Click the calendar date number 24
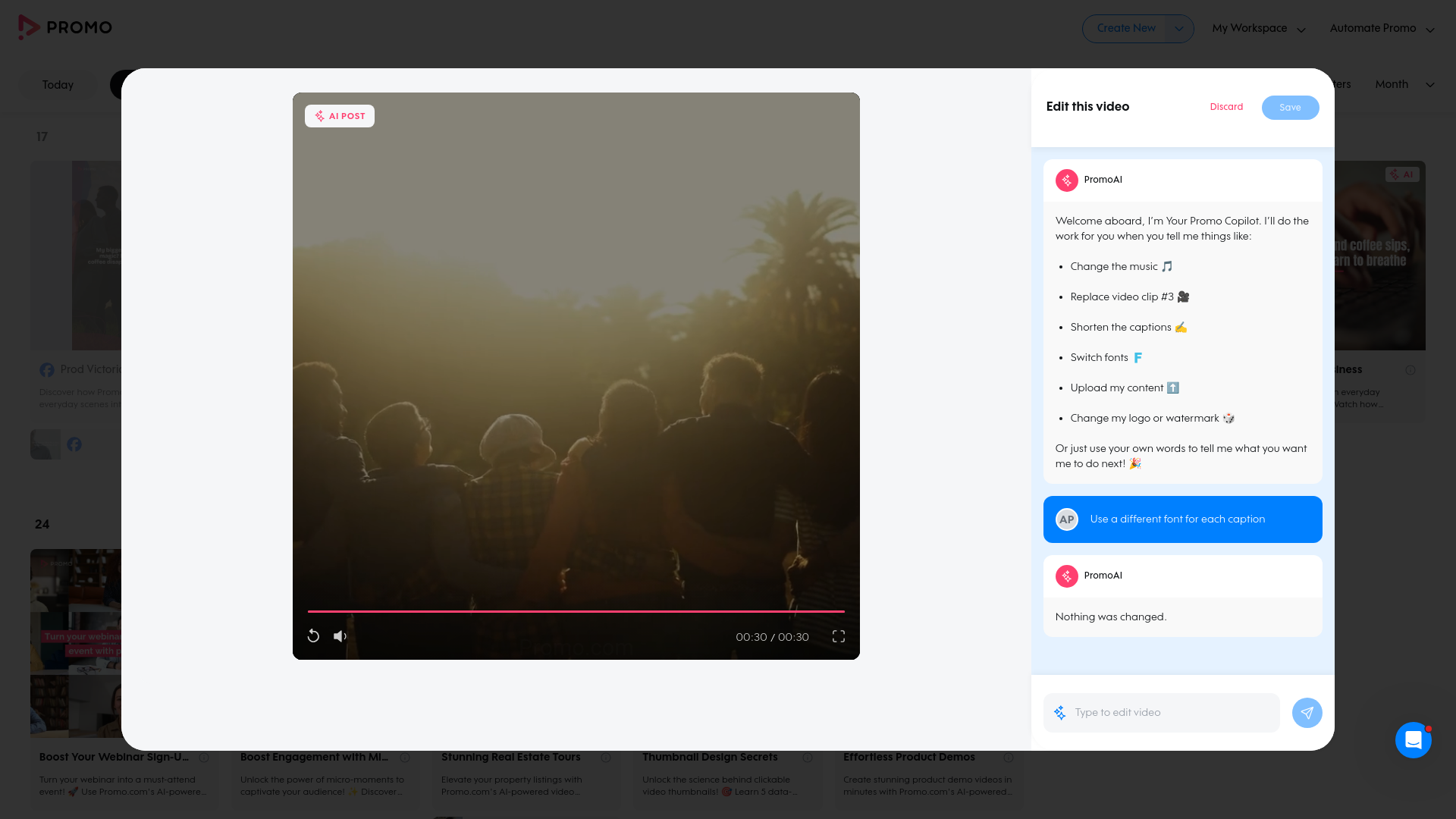This screenshot has height=819, width=1456. coord(42,525)
